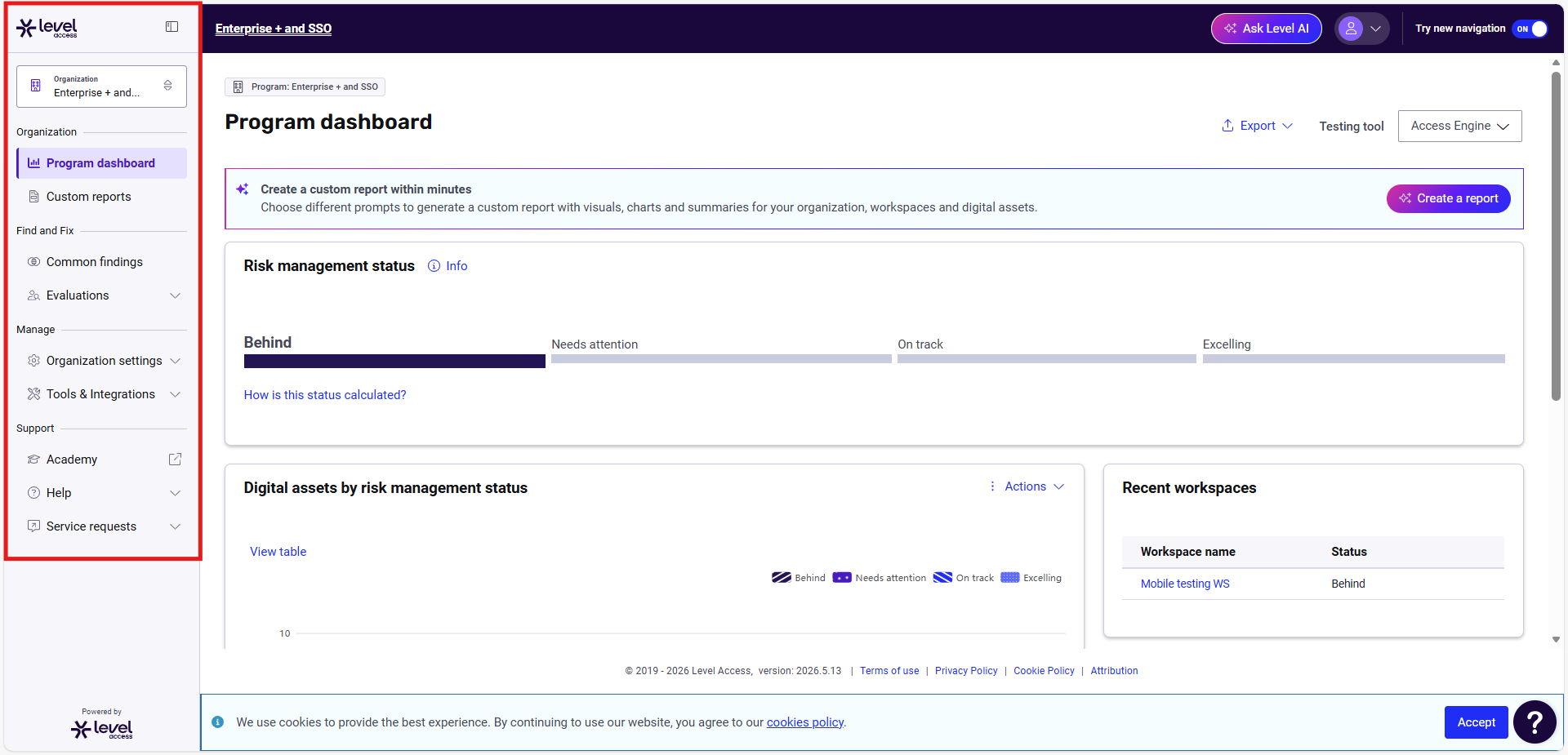The height and width of the screenshot is (755, 1568).
Task: Click the round help question mark icon
Action: pos(1535,722)
